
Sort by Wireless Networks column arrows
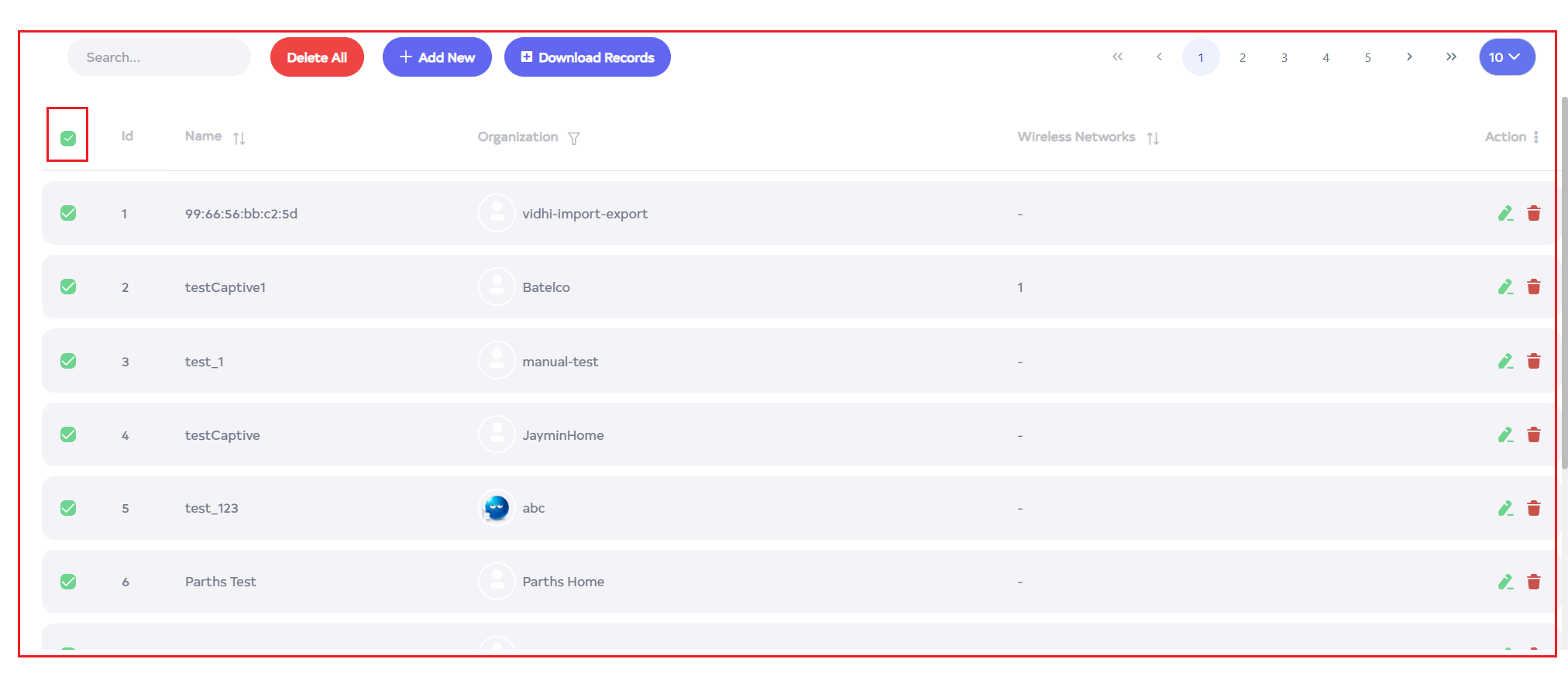1153,138
